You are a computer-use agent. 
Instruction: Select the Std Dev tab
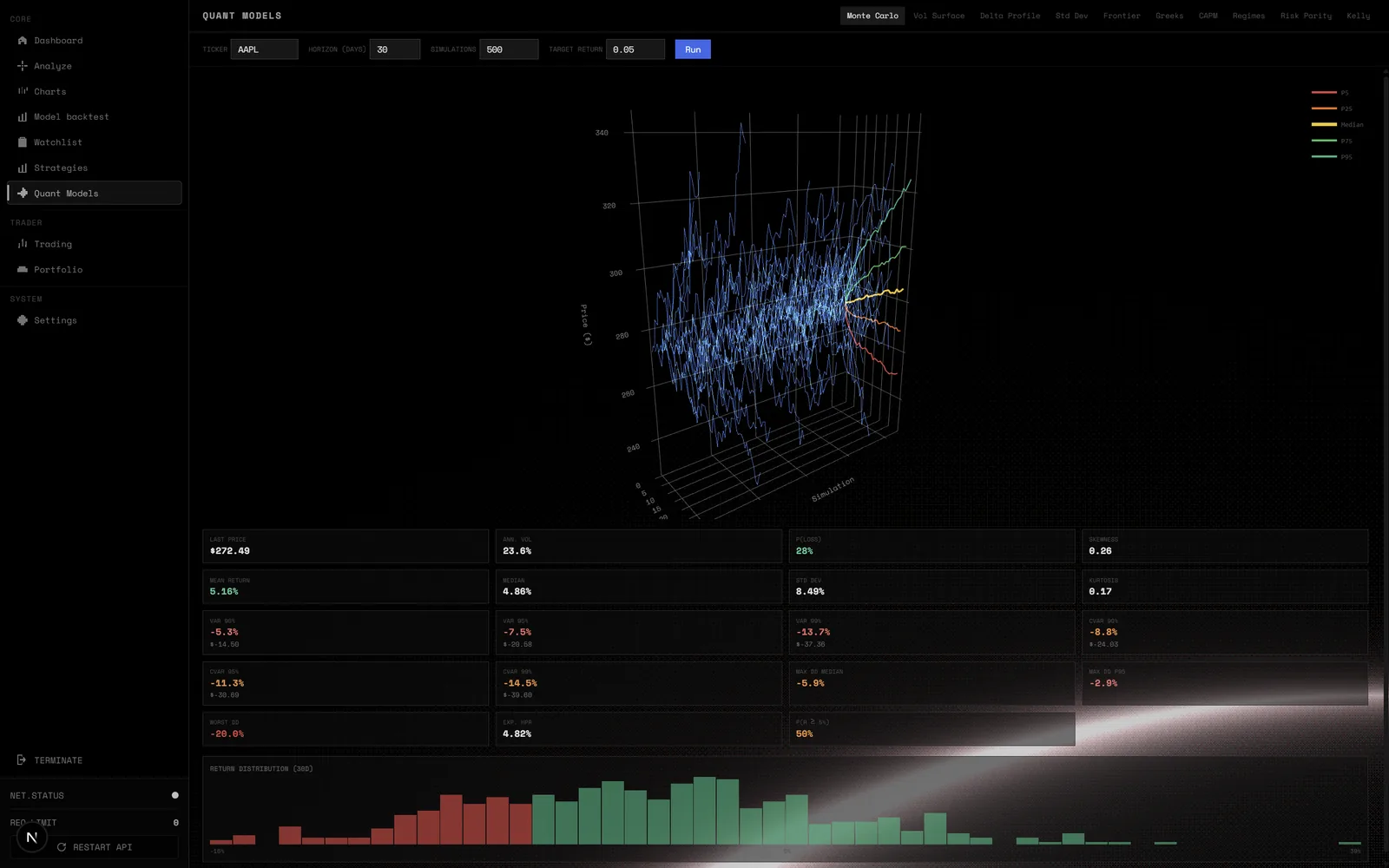click(1071, 16)
